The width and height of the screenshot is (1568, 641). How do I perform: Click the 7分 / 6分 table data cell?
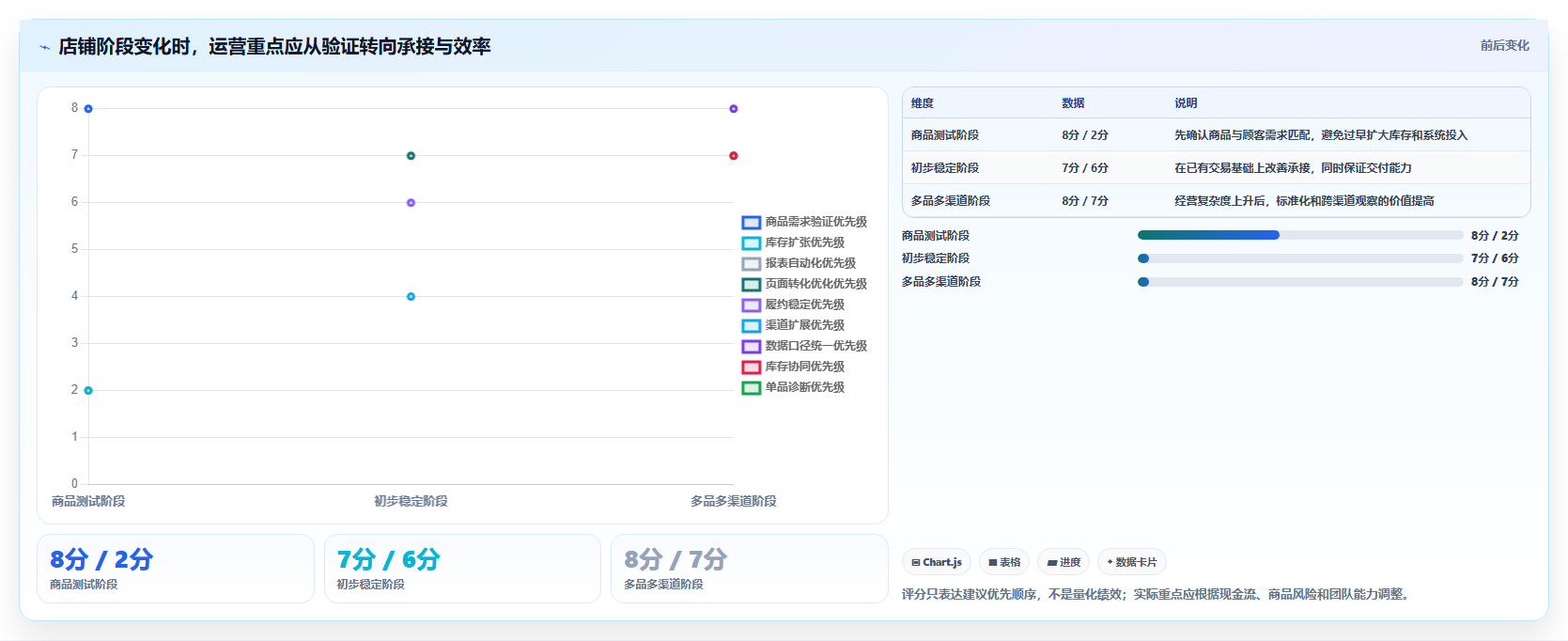(1085, 168)
